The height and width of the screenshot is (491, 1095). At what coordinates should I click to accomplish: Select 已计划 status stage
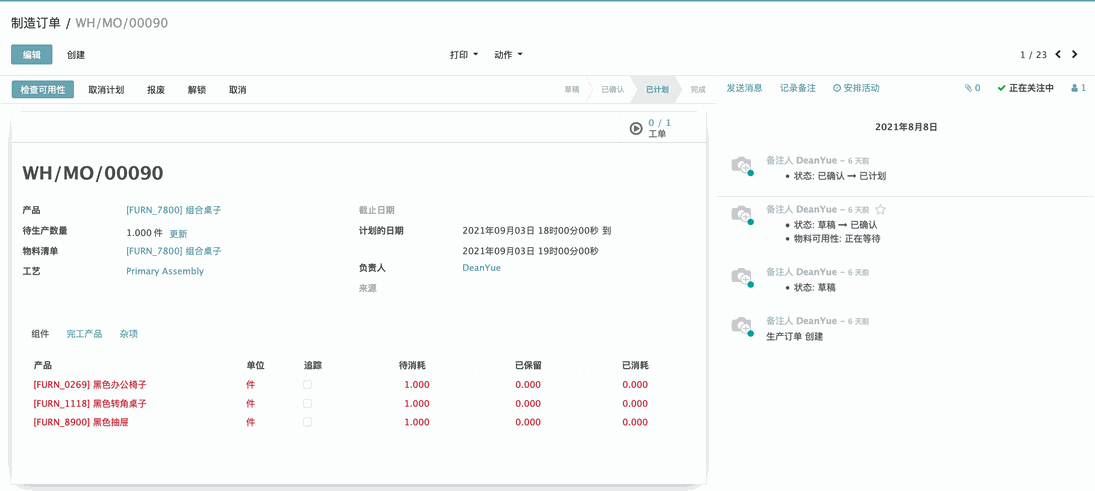[x=656, y=89]
